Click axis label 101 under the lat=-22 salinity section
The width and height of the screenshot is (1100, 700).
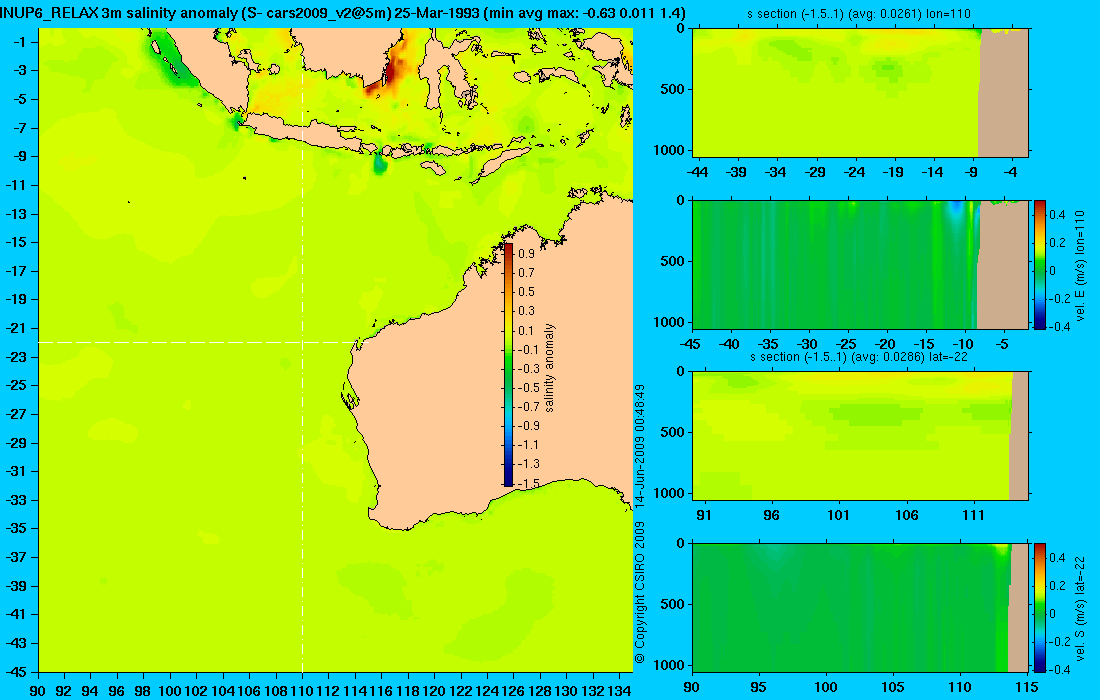click(x=838, y=516)
